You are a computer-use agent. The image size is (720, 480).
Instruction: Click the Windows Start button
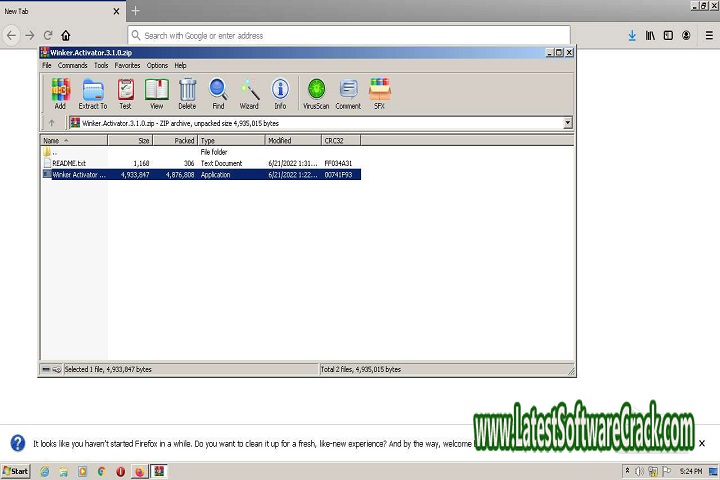[x=15, y=471]
